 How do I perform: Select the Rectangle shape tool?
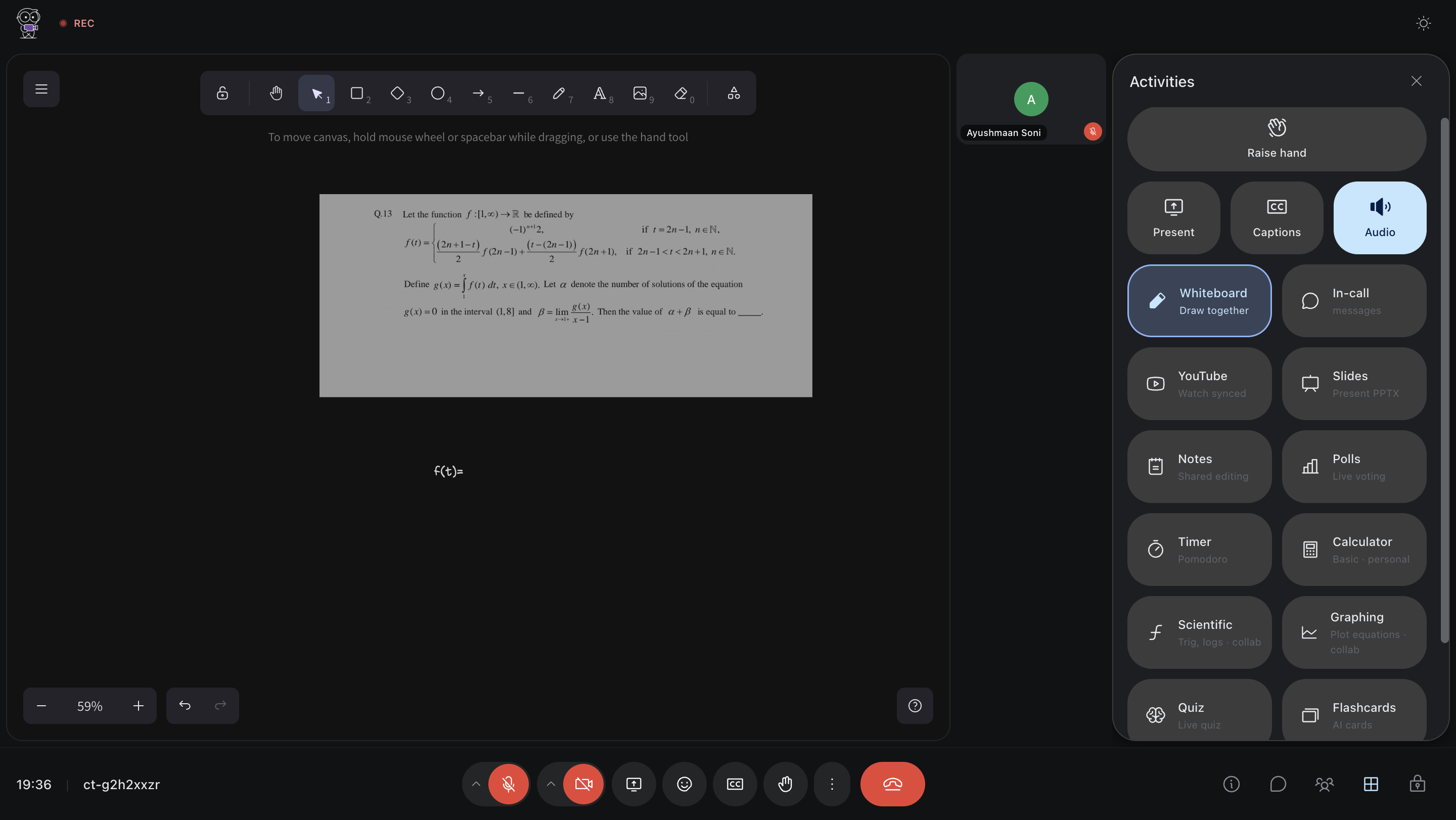coord(356,93)
